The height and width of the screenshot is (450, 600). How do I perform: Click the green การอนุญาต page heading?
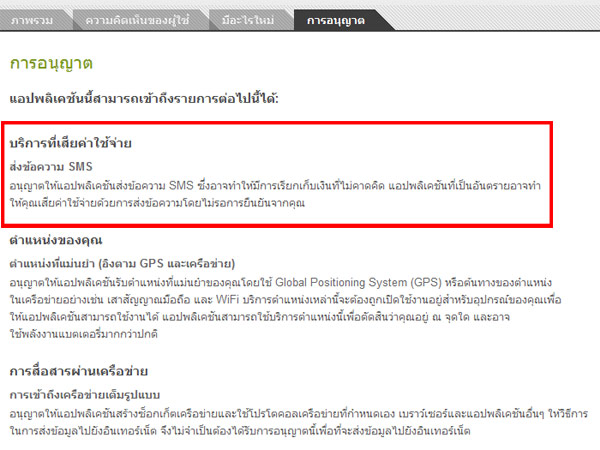point(50,63)
